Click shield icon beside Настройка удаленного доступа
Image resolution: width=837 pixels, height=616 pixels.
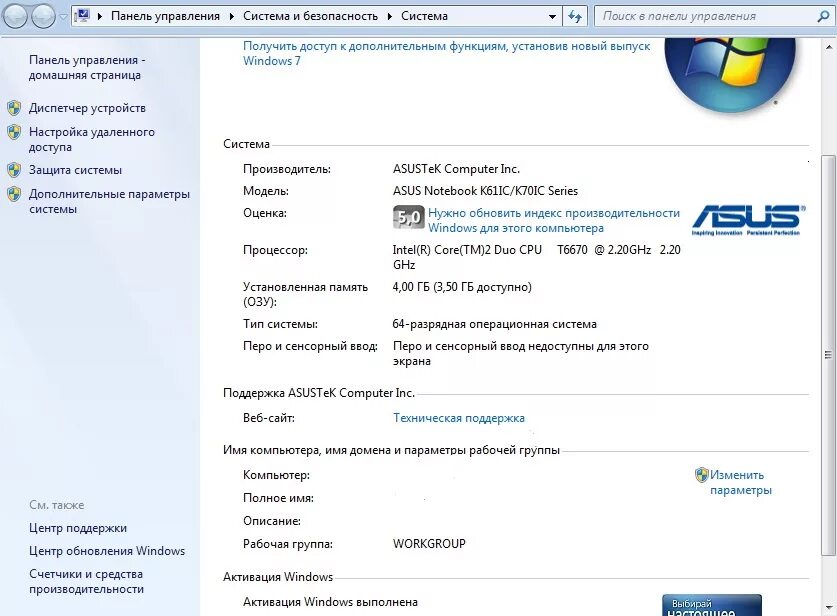coord(14,132)
